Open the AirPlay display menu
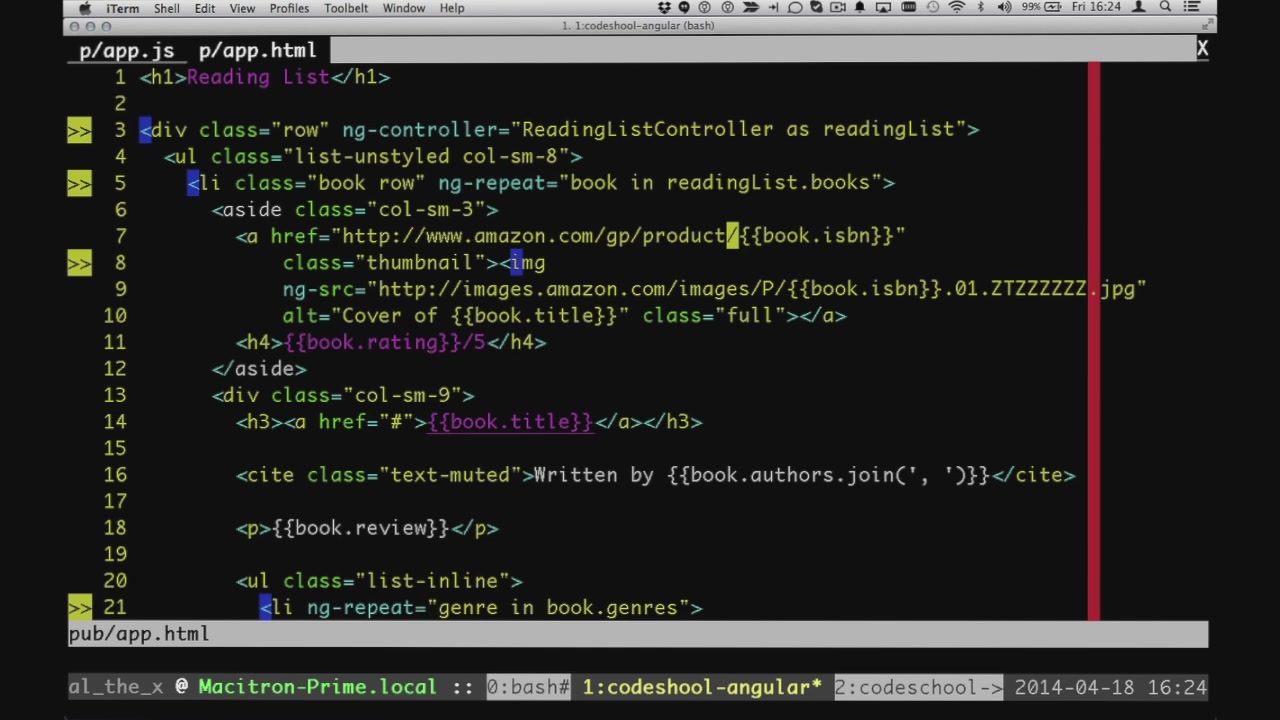 click(x=883, y=8)
